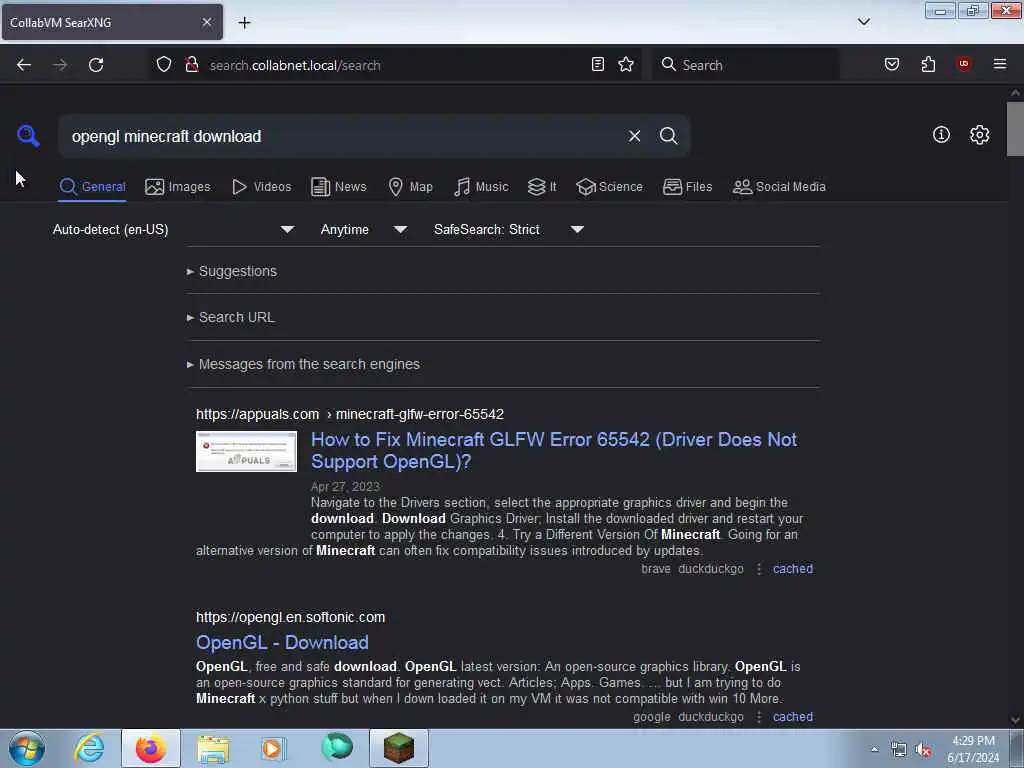The height and width of the screenshot is (768, 1024).
Task: Open SearXNG preferences gear icon
Action: tap(979, 135)
